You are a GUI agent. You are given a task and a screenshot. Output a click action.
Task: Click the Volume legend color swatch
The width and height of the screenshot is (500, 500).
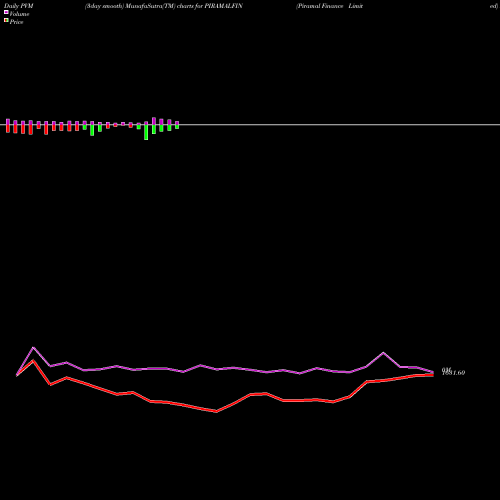coord(6,12)
